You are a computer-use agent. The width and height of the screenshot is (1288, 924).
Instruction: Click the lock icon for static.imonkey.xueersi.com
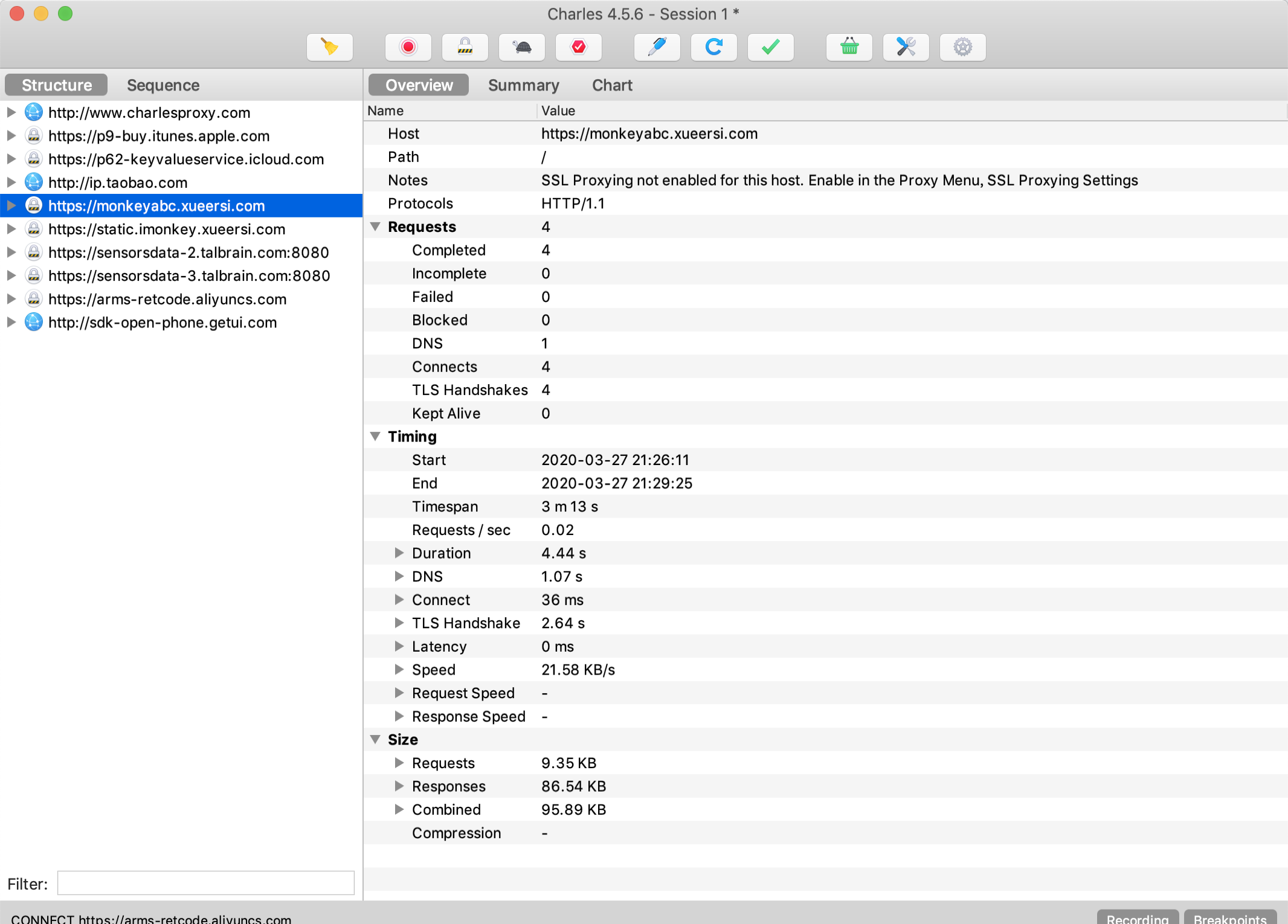(34, 229)
